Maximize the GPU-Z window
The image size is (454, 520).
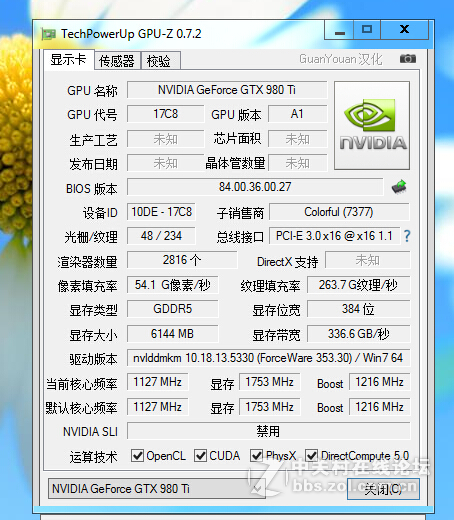tap(367, 30)
